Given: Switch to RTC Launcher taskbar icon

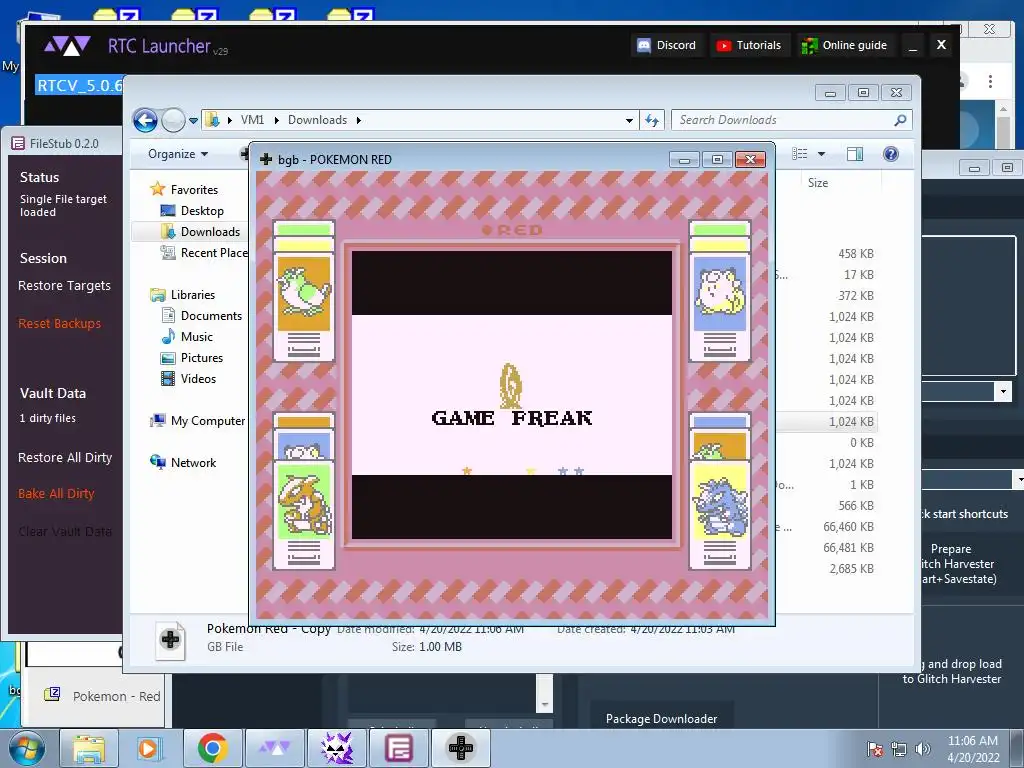Looking at the screenshot, I should (274, 748).
